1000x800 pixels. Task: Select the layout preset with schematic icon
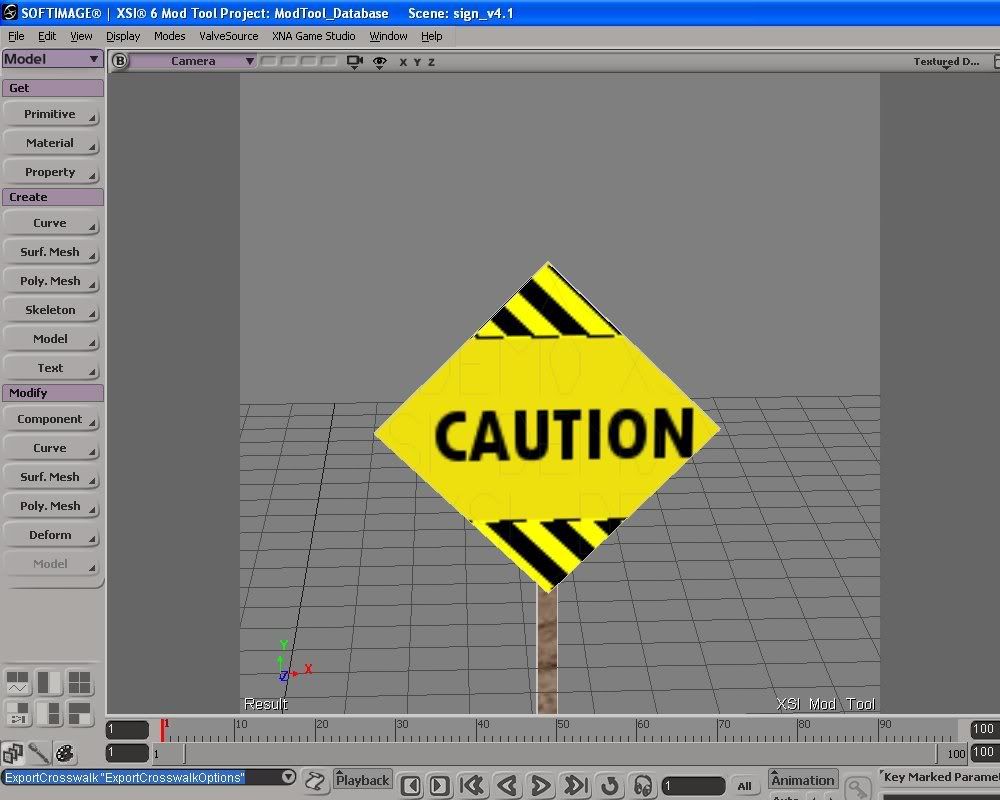coord(18,713)
